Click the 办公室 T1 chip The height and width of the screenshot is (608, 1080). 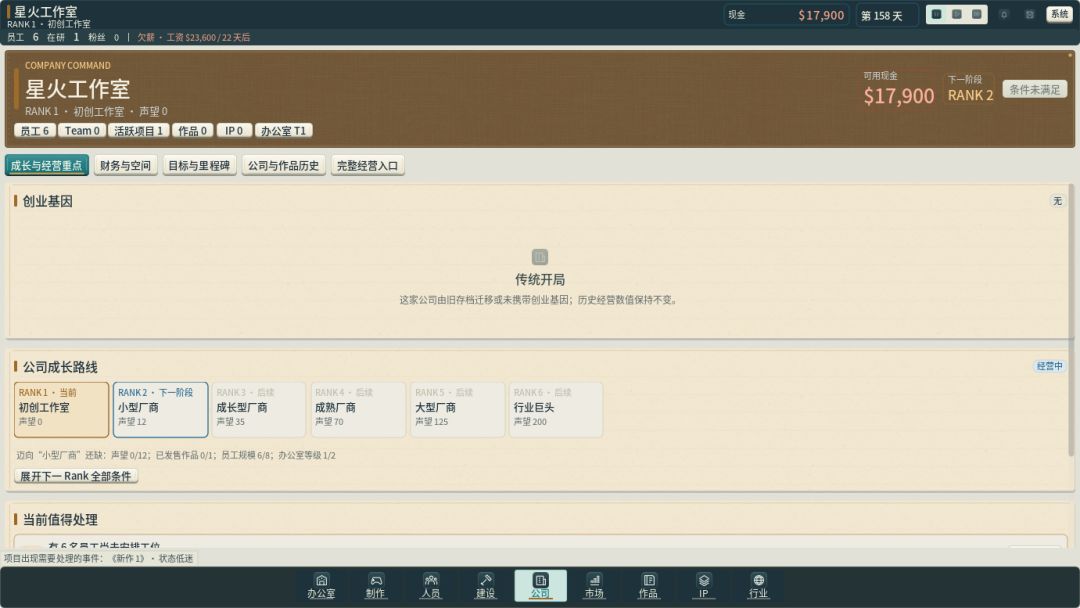(283, 131)
